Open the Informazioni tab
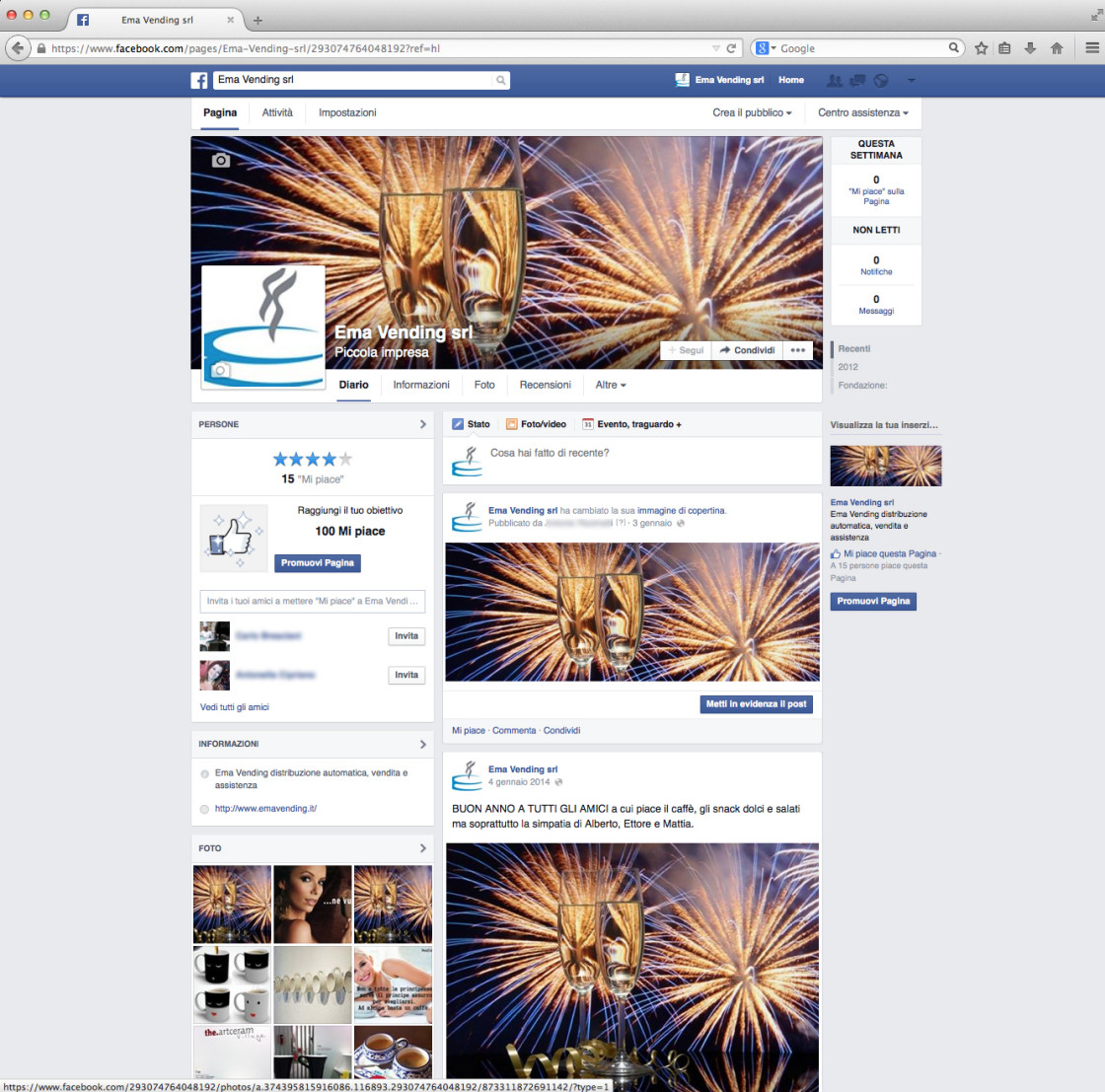 (x=421, y=385)
